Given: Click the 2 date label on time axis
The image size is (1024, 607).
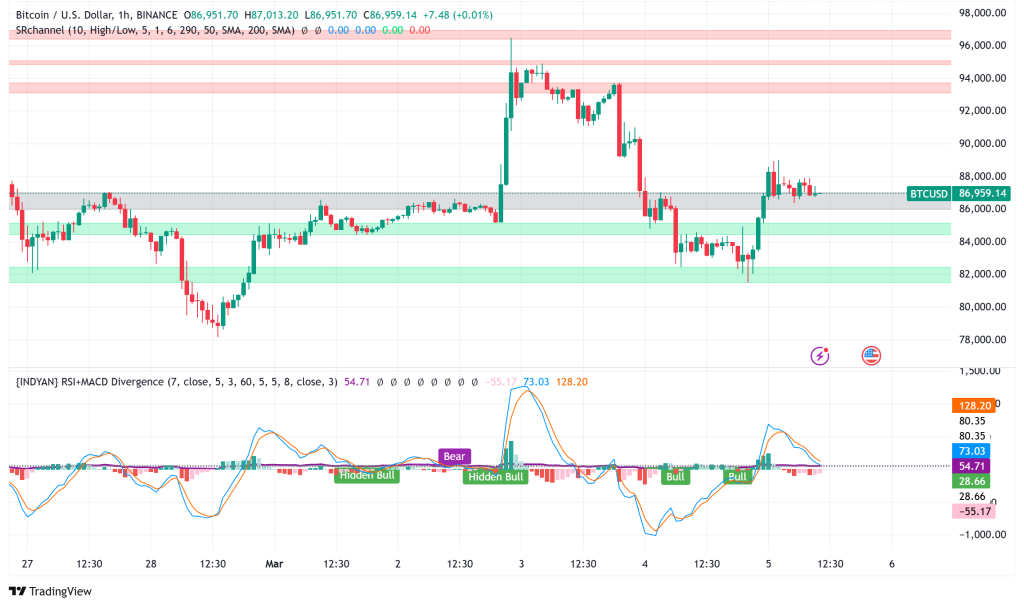Looking at the screenshot, I should coord(398,563).
